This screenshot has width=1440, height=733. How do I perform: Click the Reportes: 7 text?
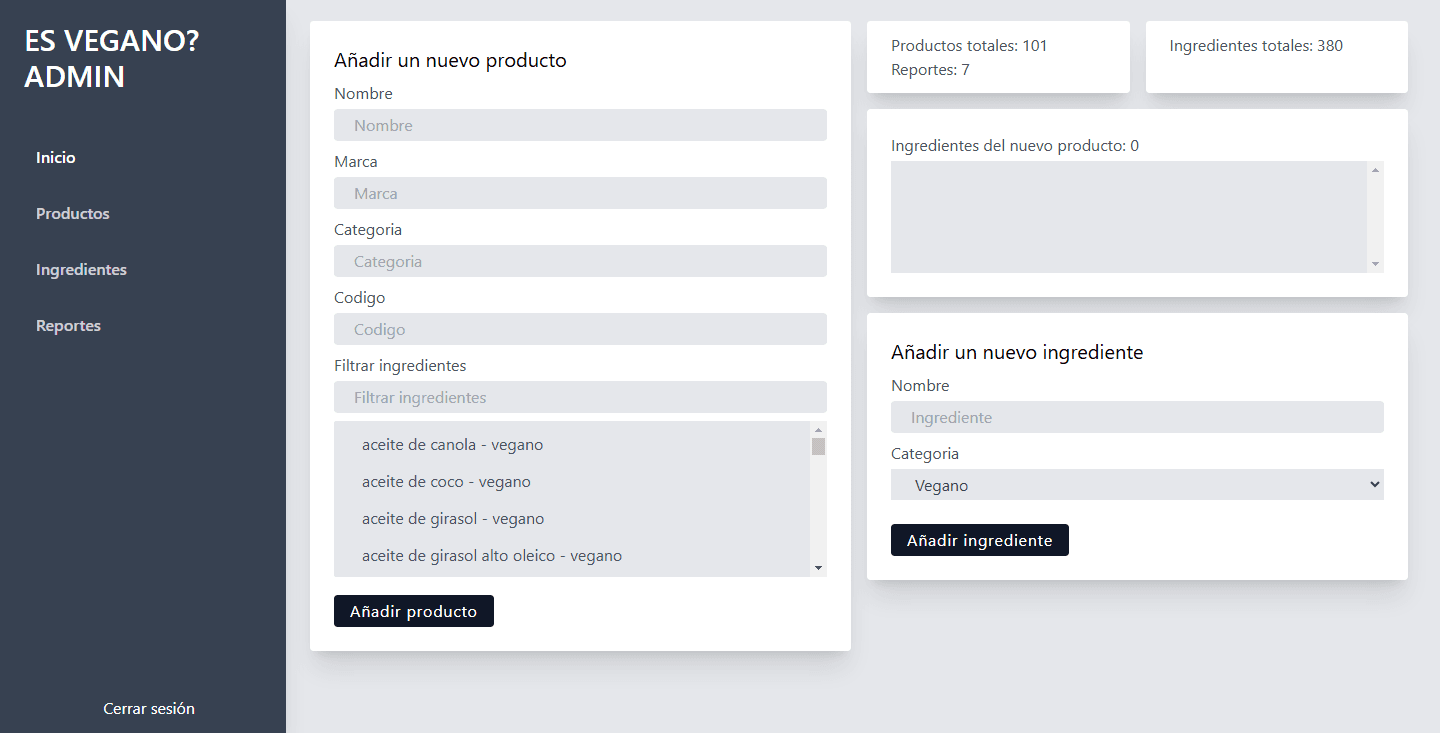coord(930,70)
